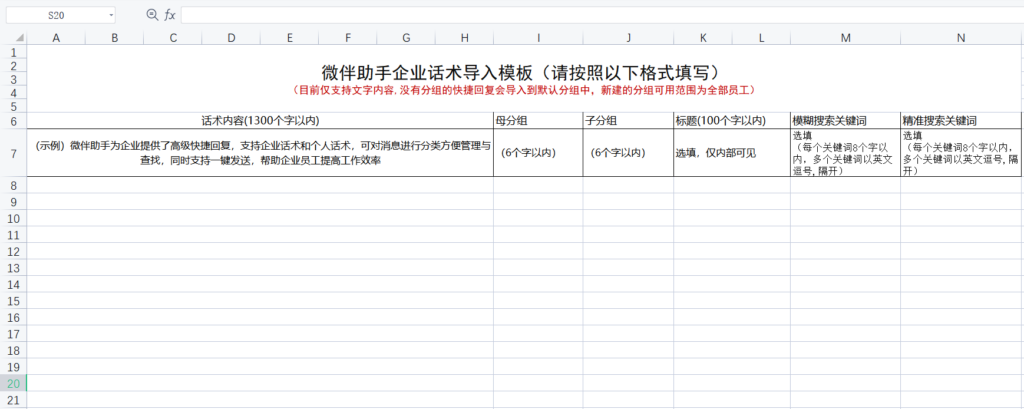The image size is (1024, 409).
Task: Open the name box dropdown arrow
Action: [111, 14]
